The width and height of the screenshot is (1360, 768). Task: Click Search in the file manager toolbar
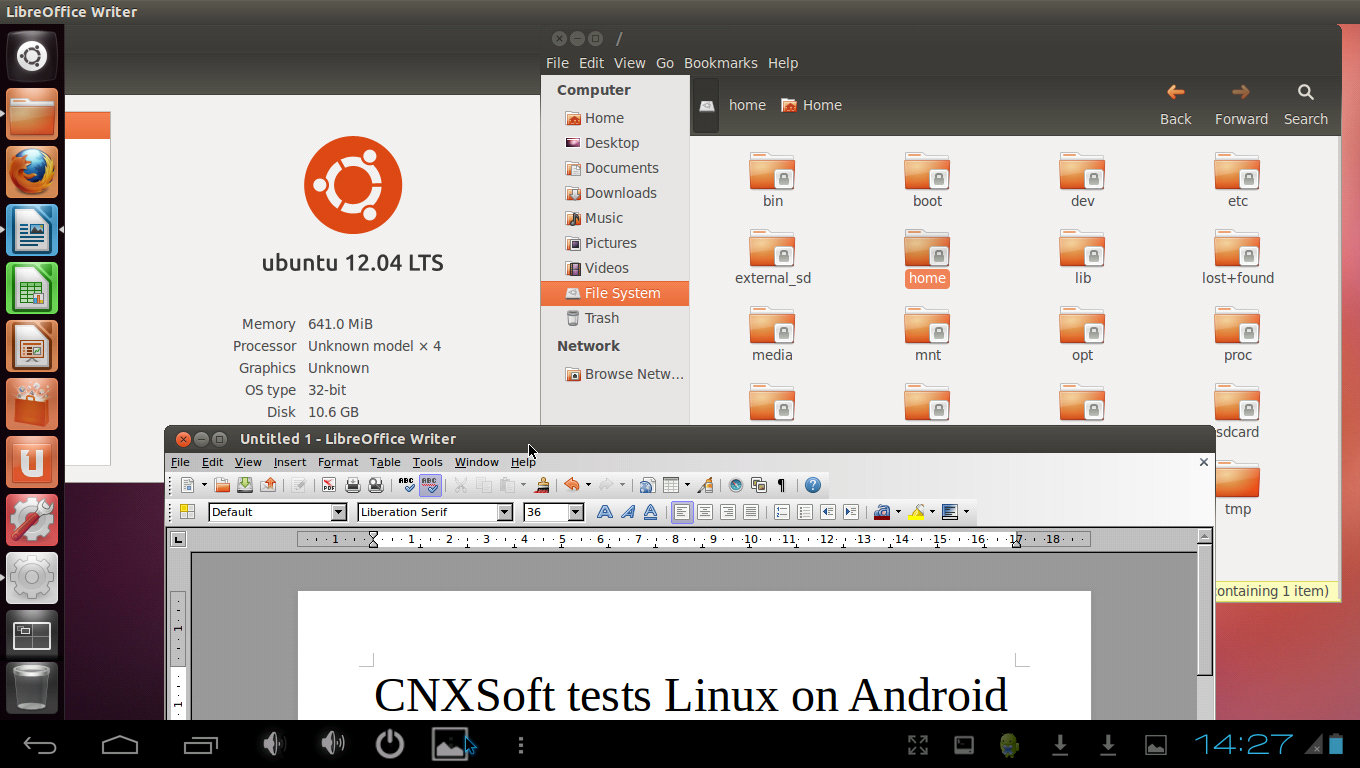[1306, 105]
